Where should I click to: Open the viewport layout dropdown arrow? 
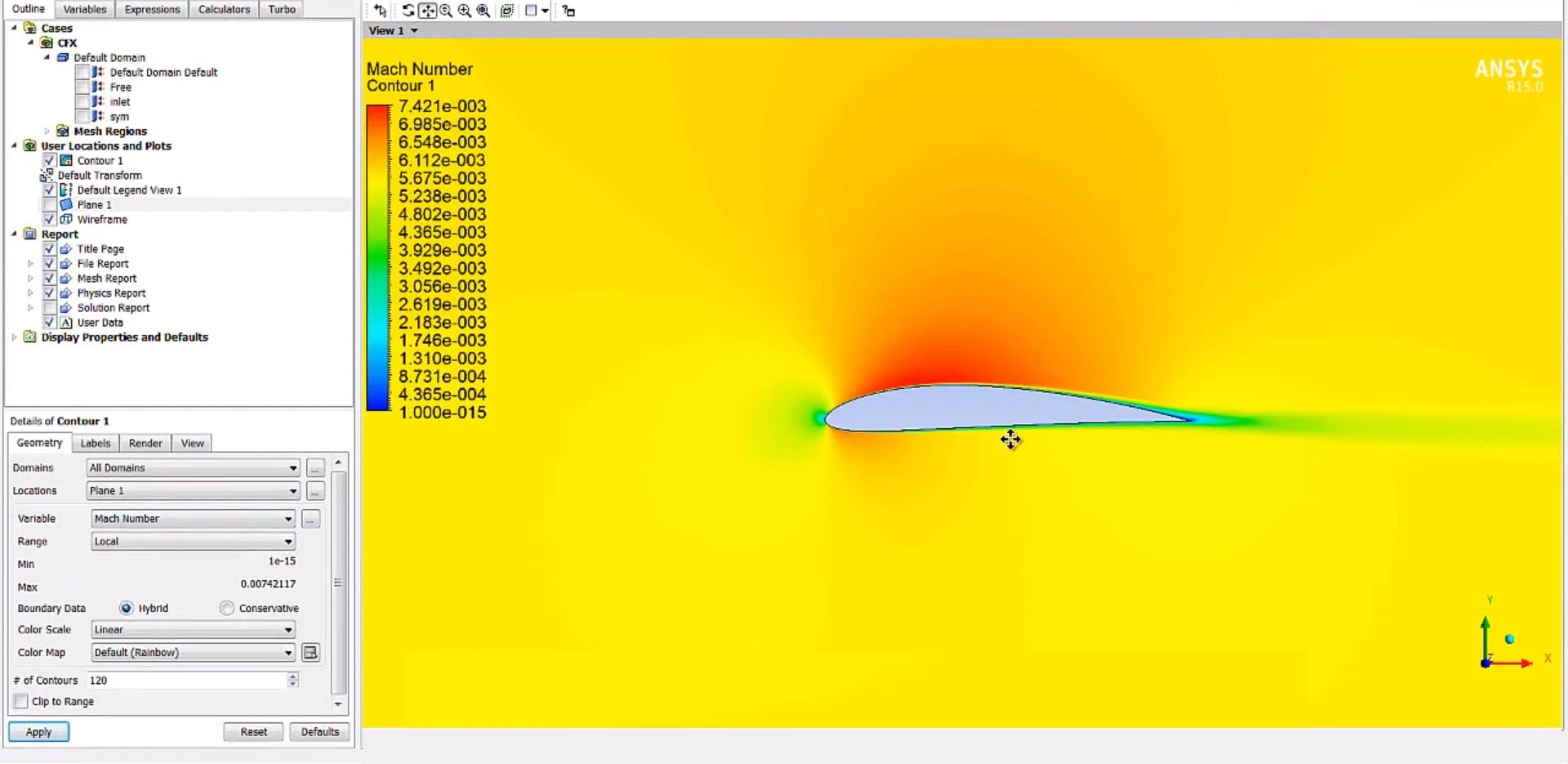click(x=545, y=11)
